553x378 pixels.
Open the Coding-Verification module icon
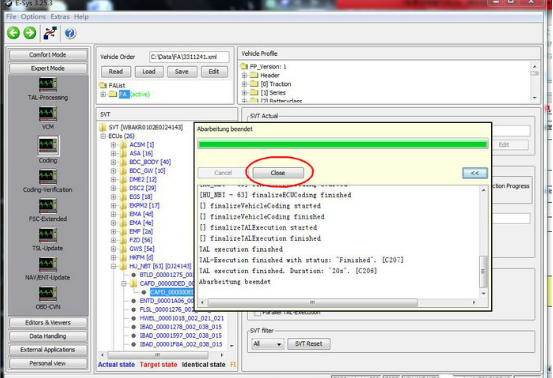click(48, 176)
